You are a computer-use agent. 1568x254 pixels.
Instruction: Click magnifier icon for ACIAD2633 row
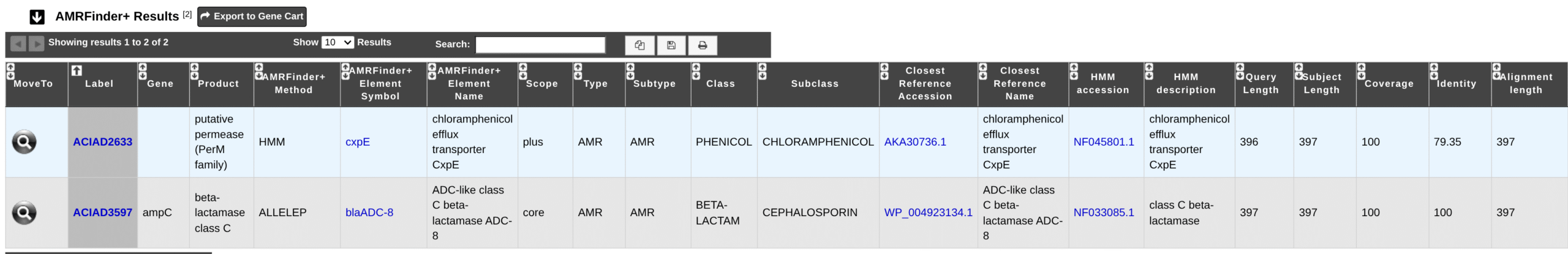[x=24, y=142]
